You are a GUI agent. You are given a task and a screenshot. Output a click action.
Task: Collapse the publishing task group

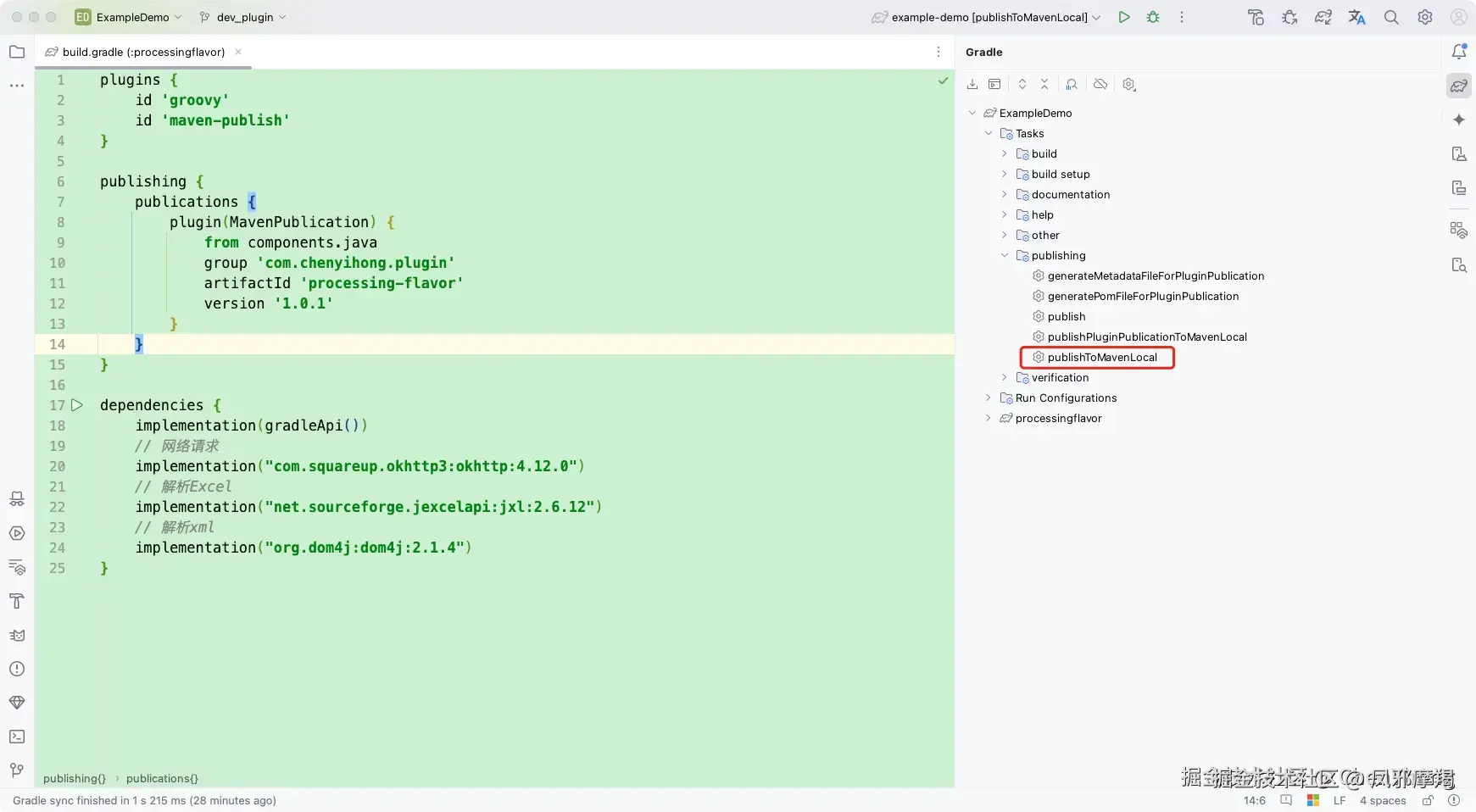[1005, 255]
